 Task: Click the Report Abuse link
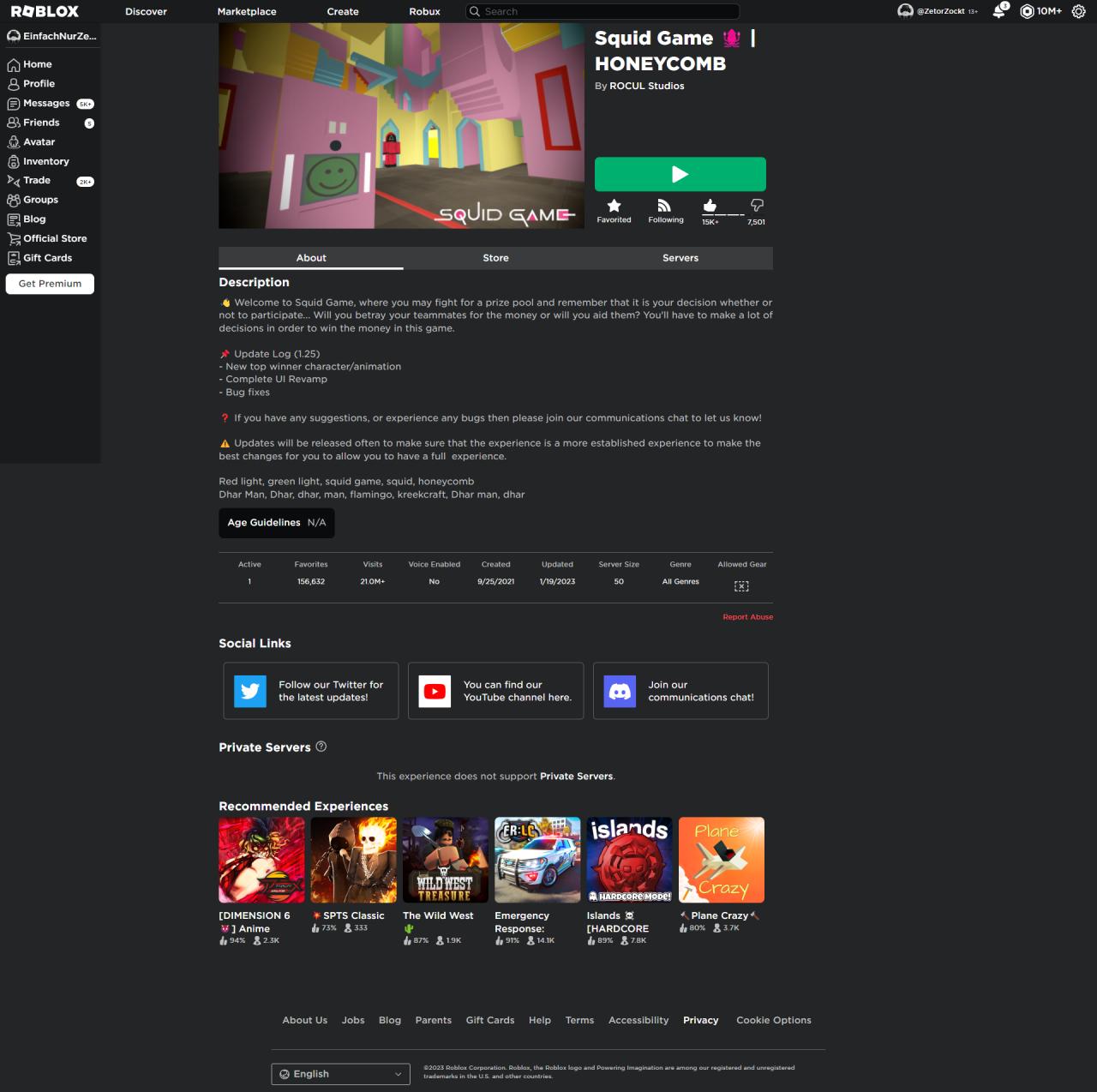747,617
